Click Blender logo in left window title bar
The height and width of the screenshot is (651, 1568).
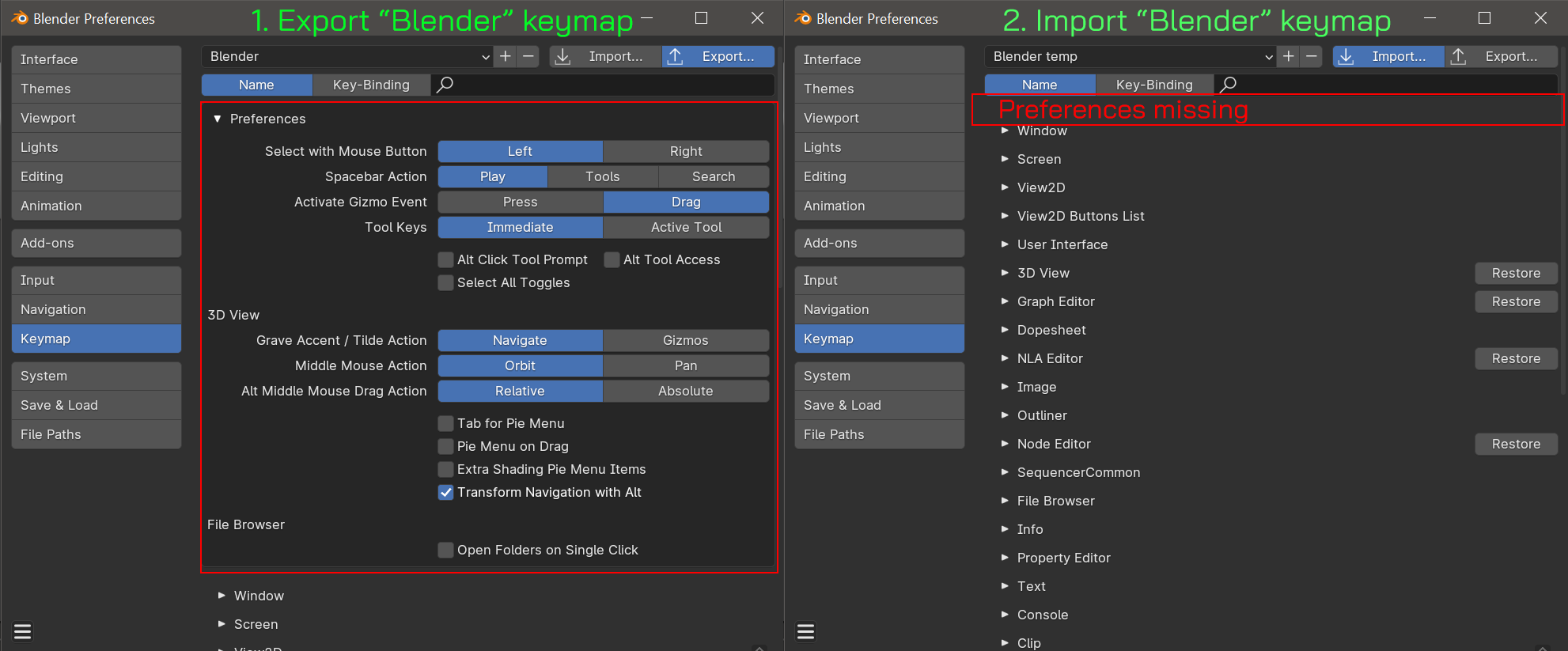click(x=20, y=18)
